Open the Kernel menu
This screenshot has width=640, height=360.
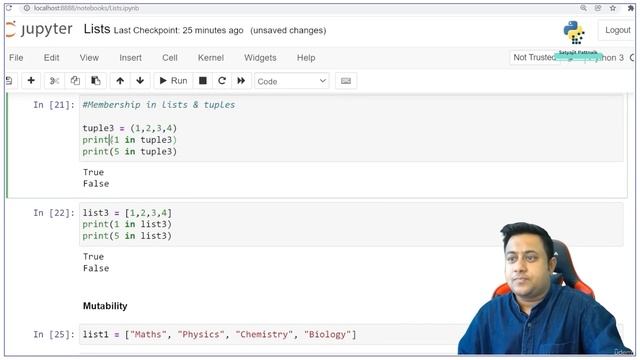[x=211, y=58]
